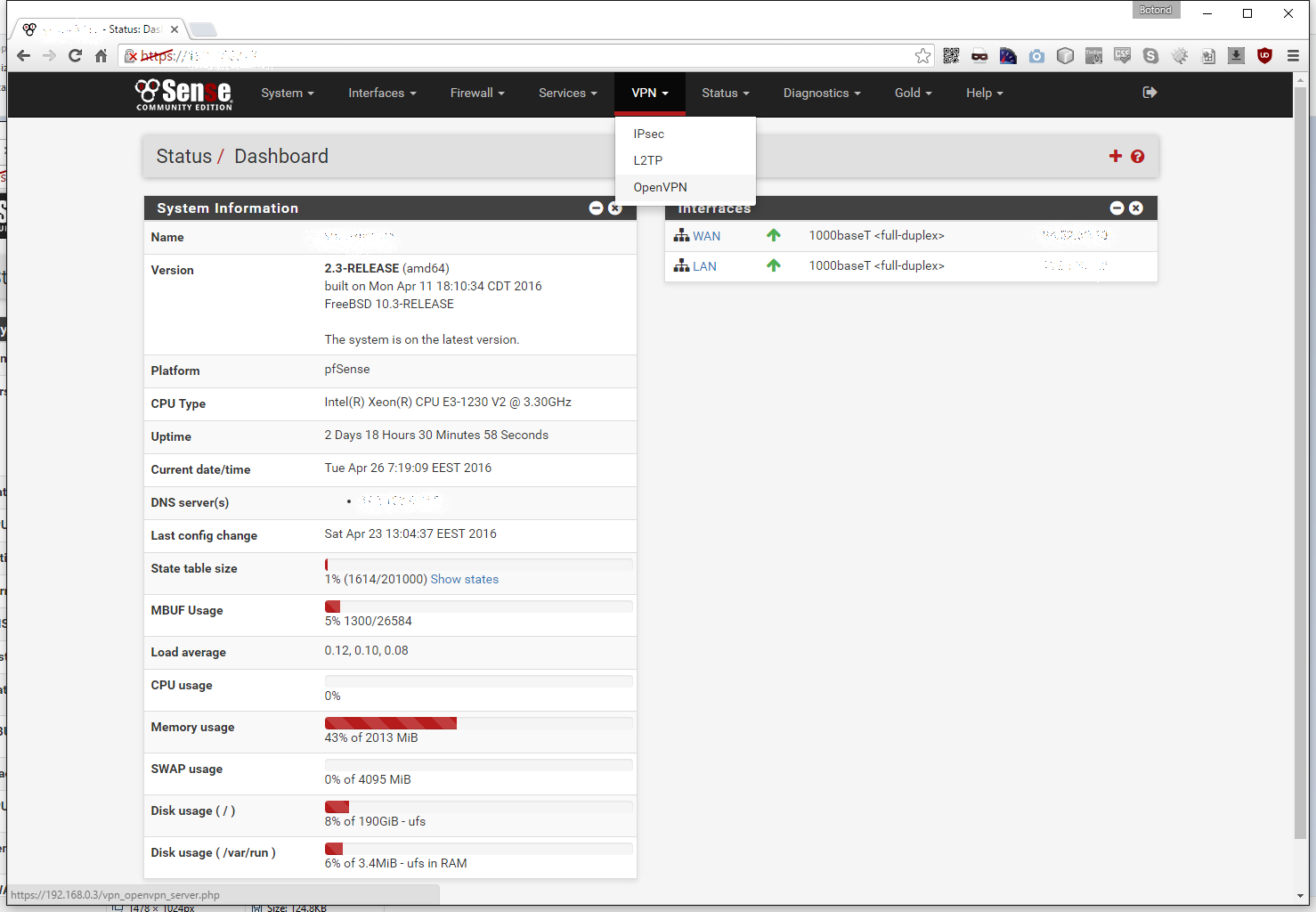Expand the Firewall menu
Image resolution: width=1316 pixels, height=912 pixels.
coord(477,93)
